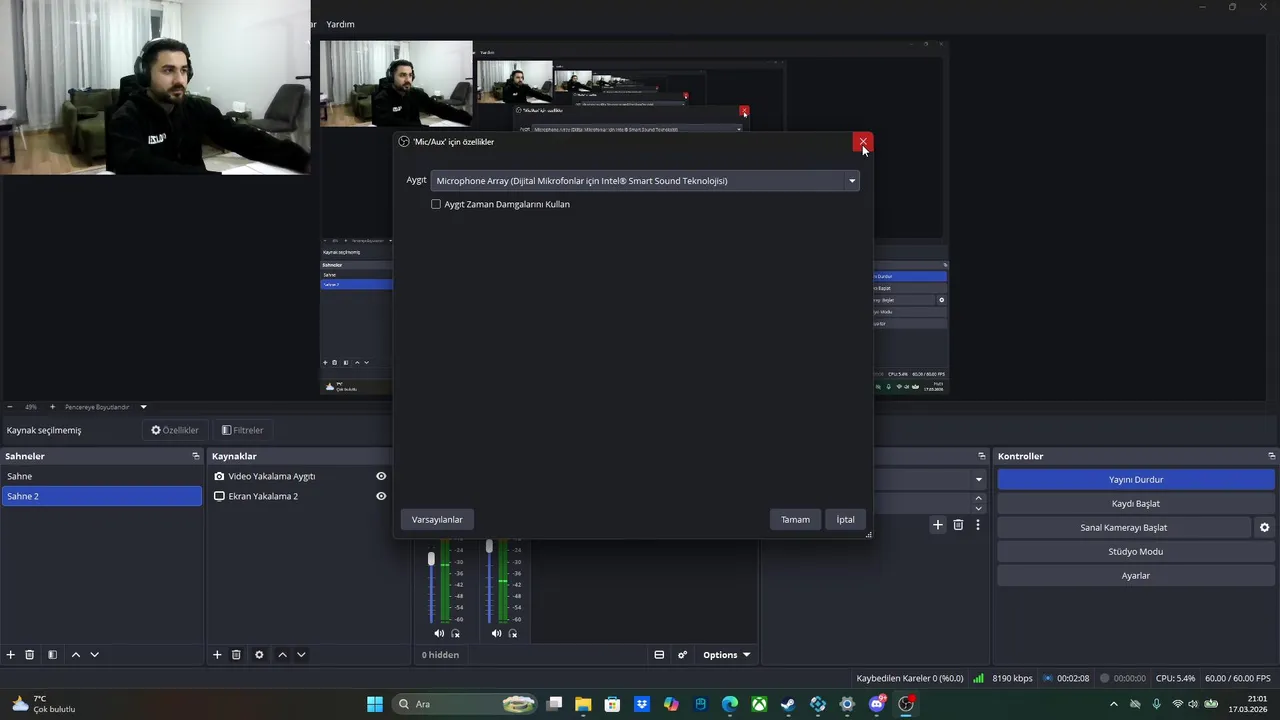Open Özellikler for selected source
This screenshot has width=1280, height=720.
click(175, 430)
